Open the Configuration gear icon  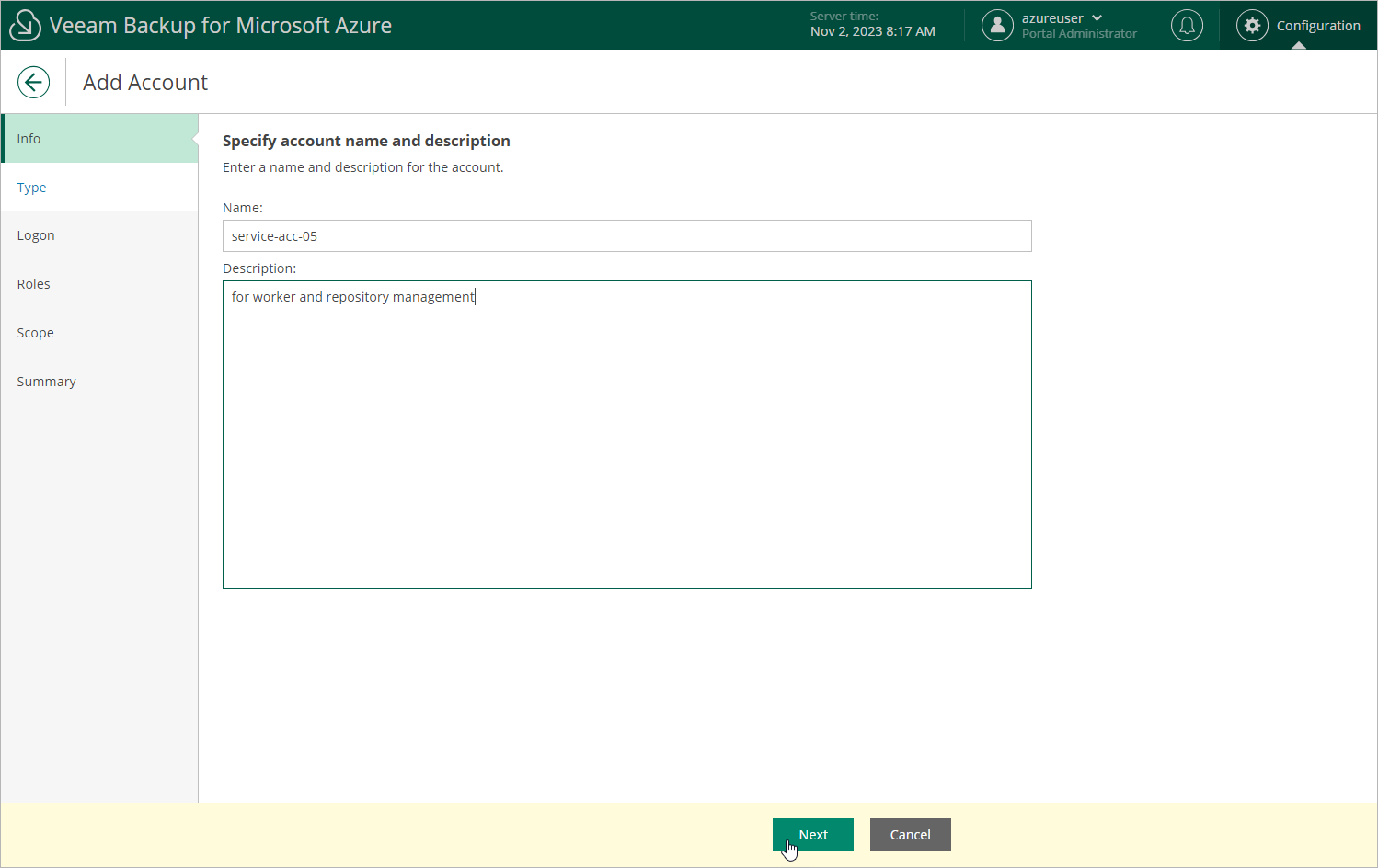pos(1252,25)
